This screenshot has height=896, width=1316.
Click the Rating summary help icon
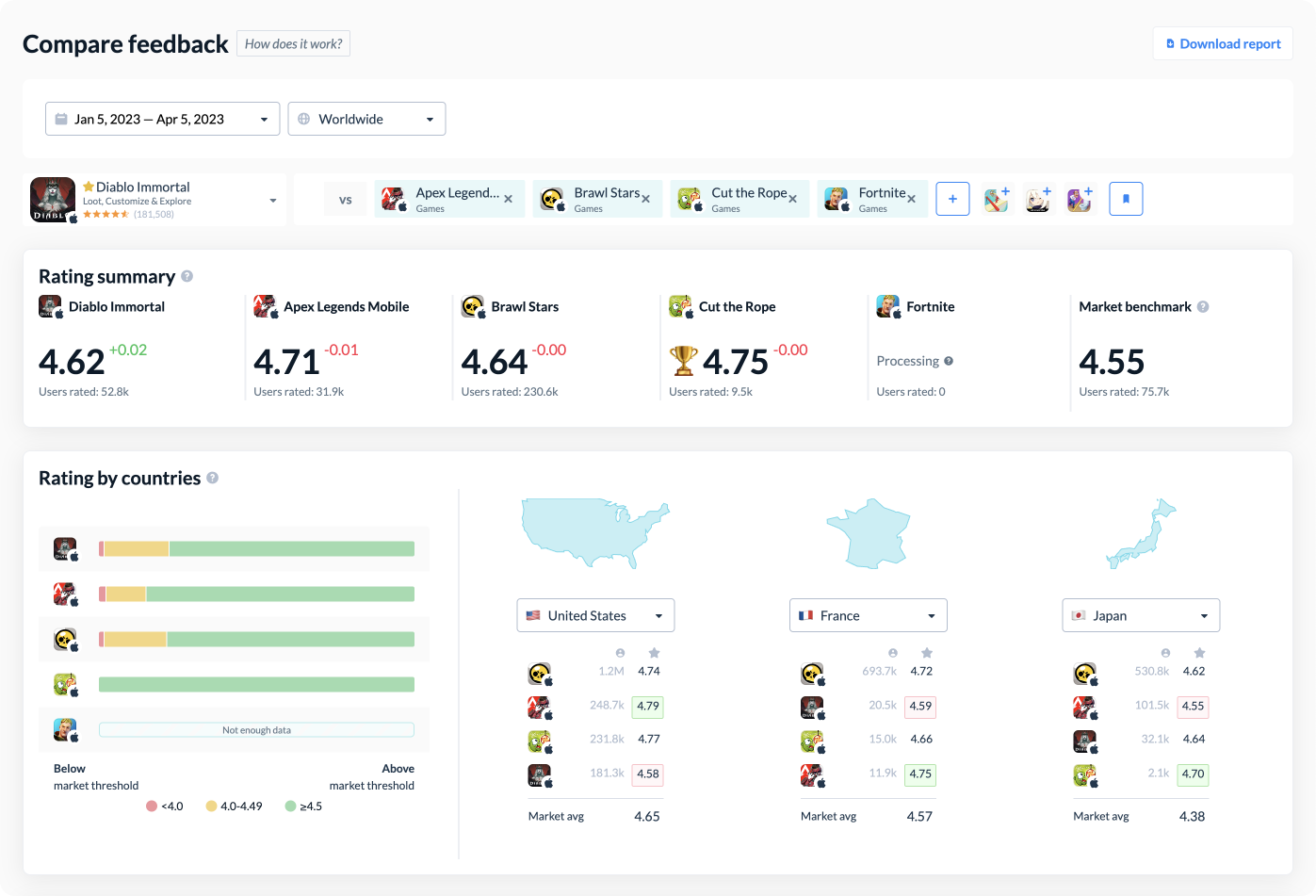coord(187,276)
